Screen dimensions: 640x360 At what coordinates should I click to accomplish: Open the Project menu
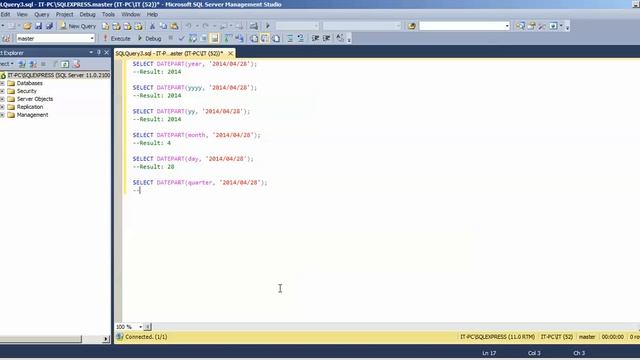(64, 14)
